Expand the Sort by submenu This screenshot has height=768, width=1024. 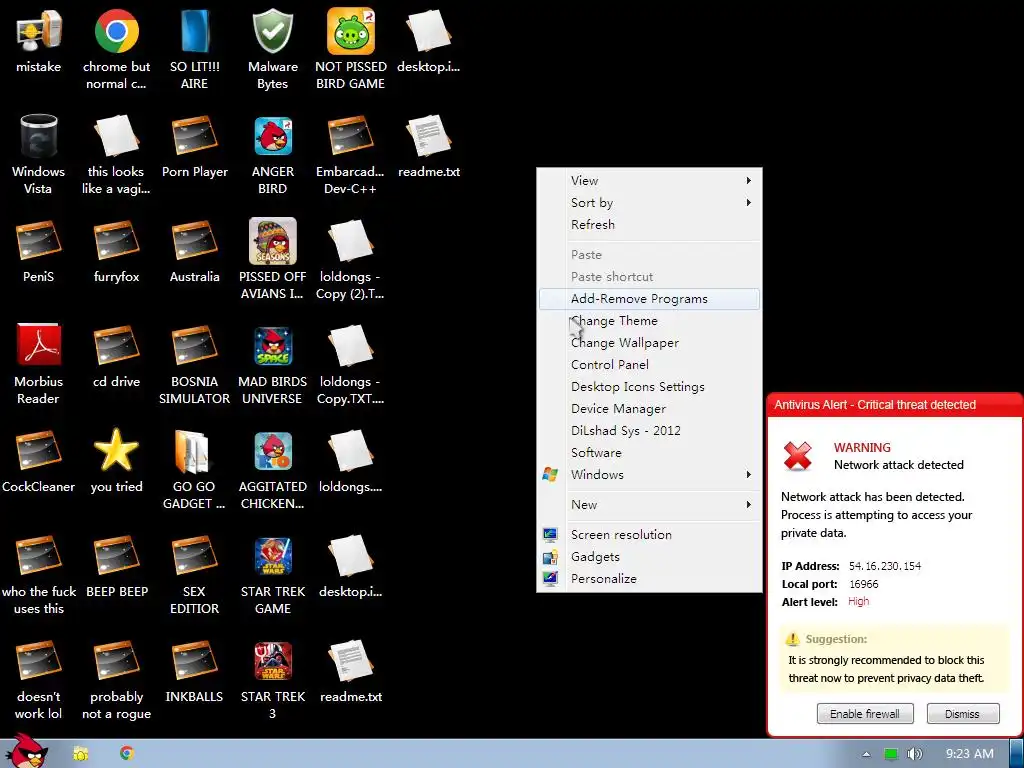tap(649, 202)
